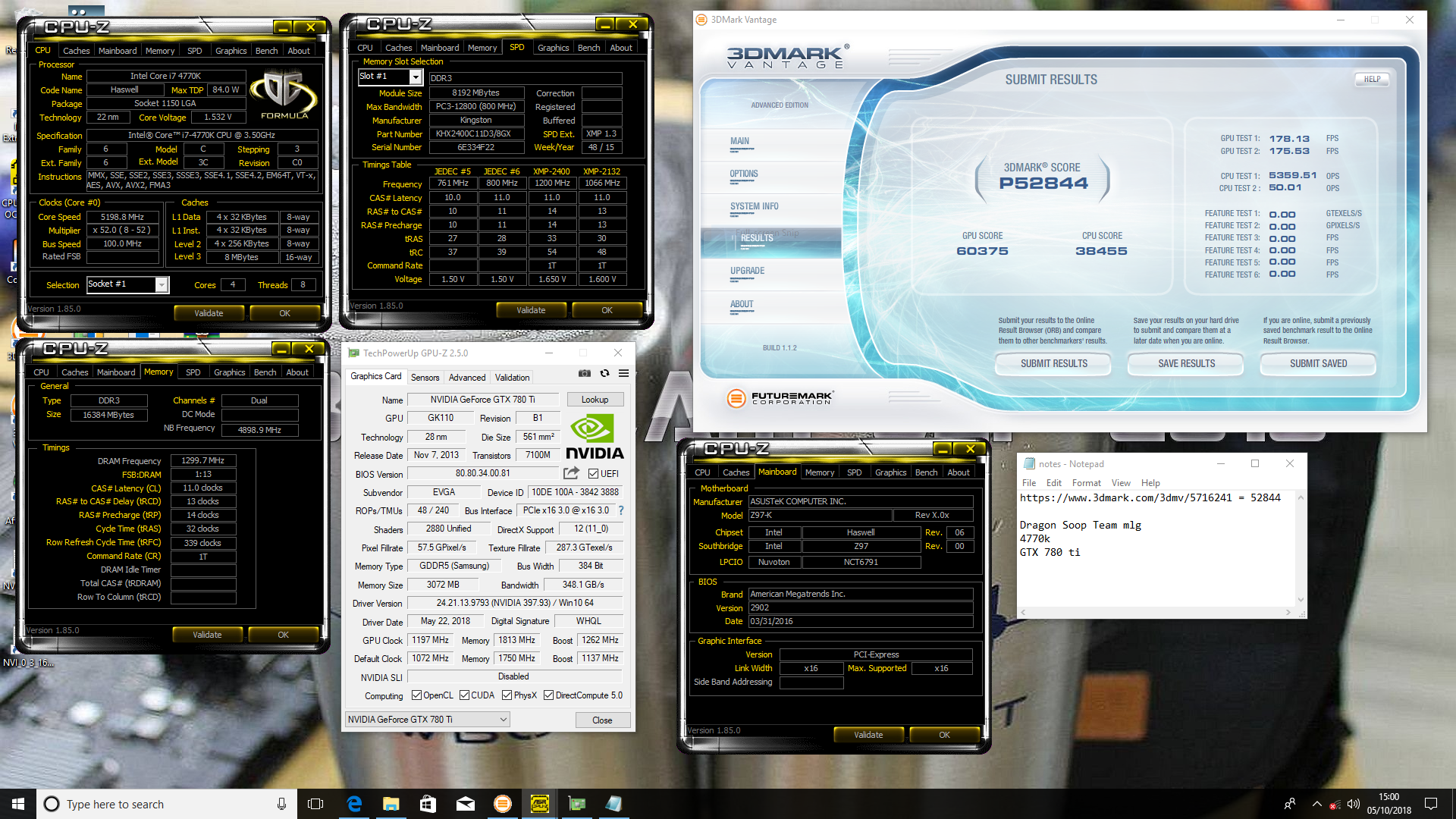Open Microsoft Store from the taskbar
The height and width of the screenshot is (819, 1456).
click(428, 804)
